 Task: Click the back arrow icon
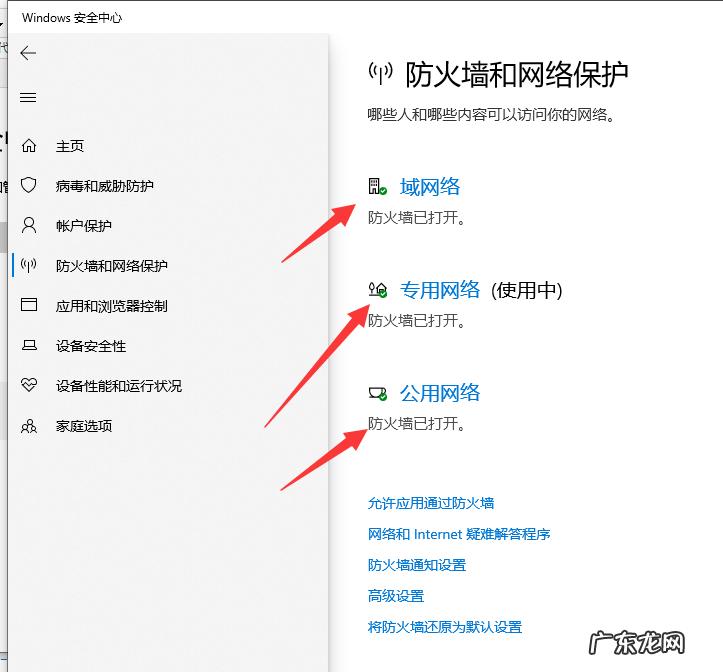(28, 53)
